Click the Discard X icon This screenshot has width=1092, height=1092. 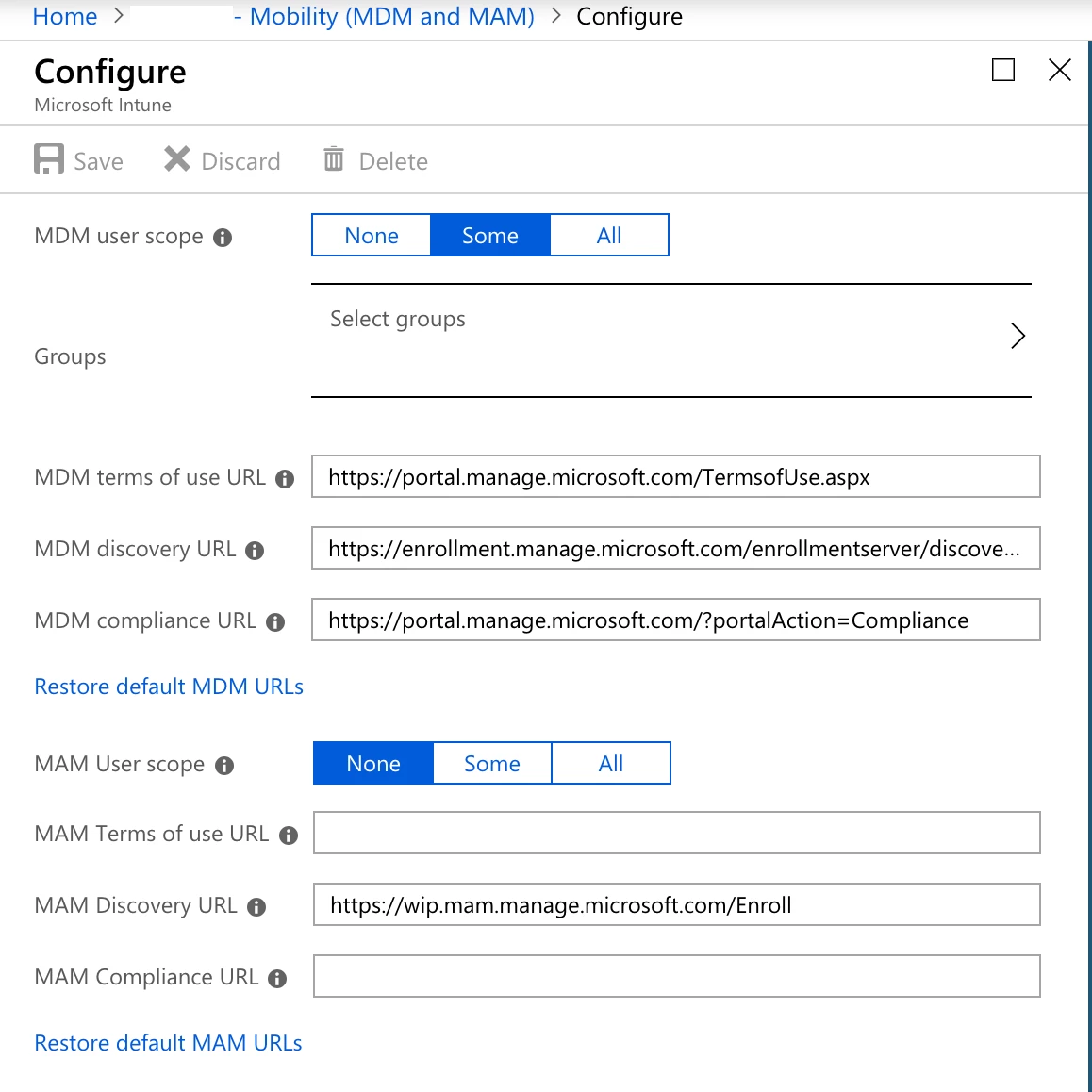tap(177, 158)
